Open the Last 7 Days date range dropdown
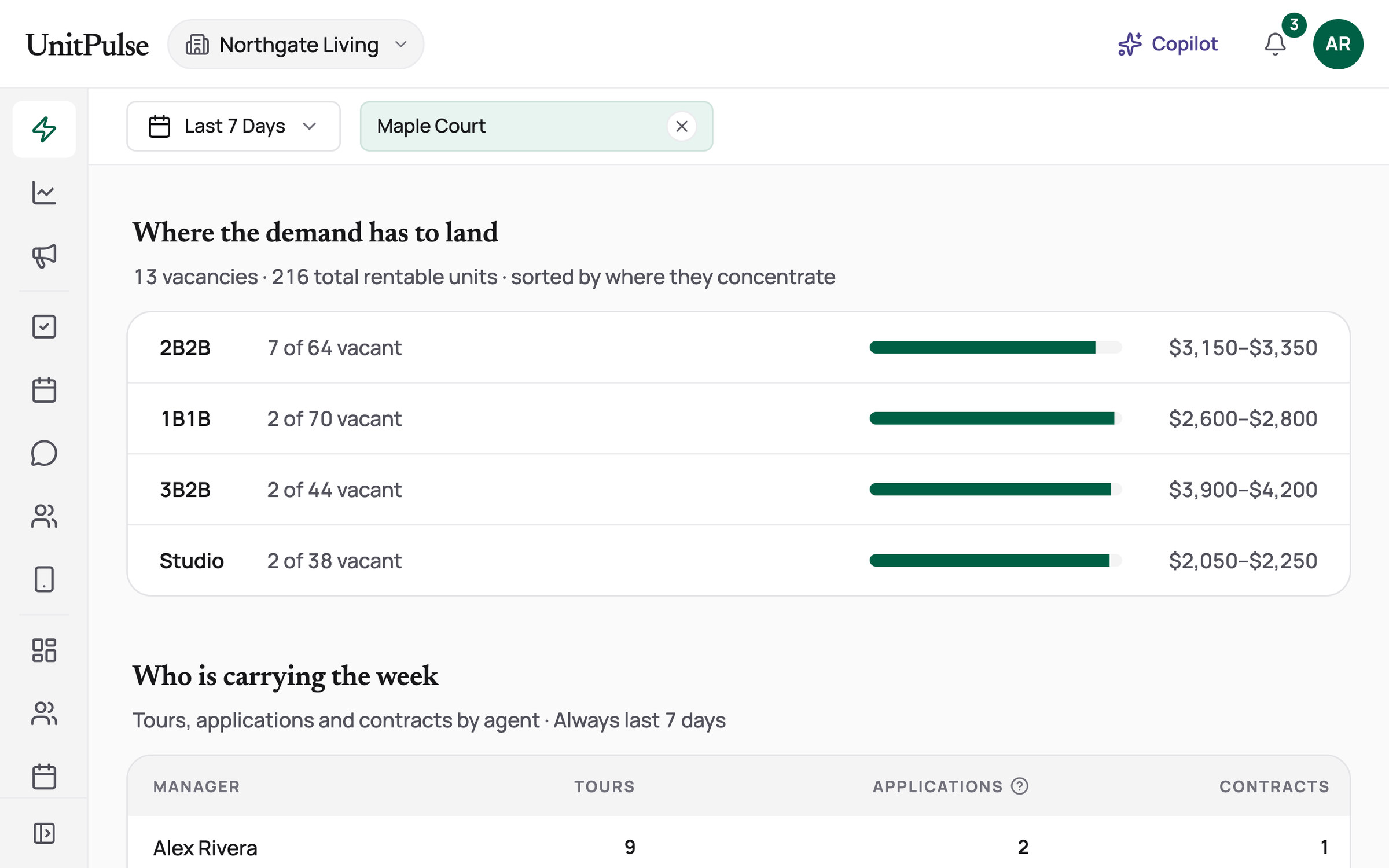Viewport: 1389px width, 868px height. [x=233, y=126]
